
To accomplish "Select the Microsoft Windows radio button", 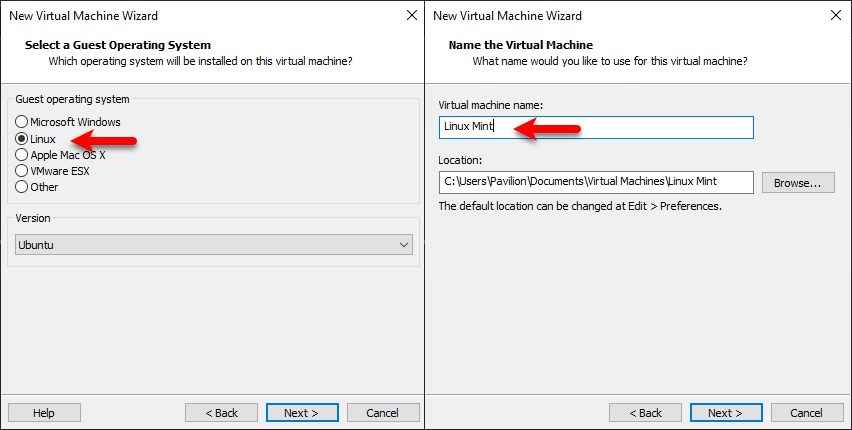I will click(x=22, y=122).
